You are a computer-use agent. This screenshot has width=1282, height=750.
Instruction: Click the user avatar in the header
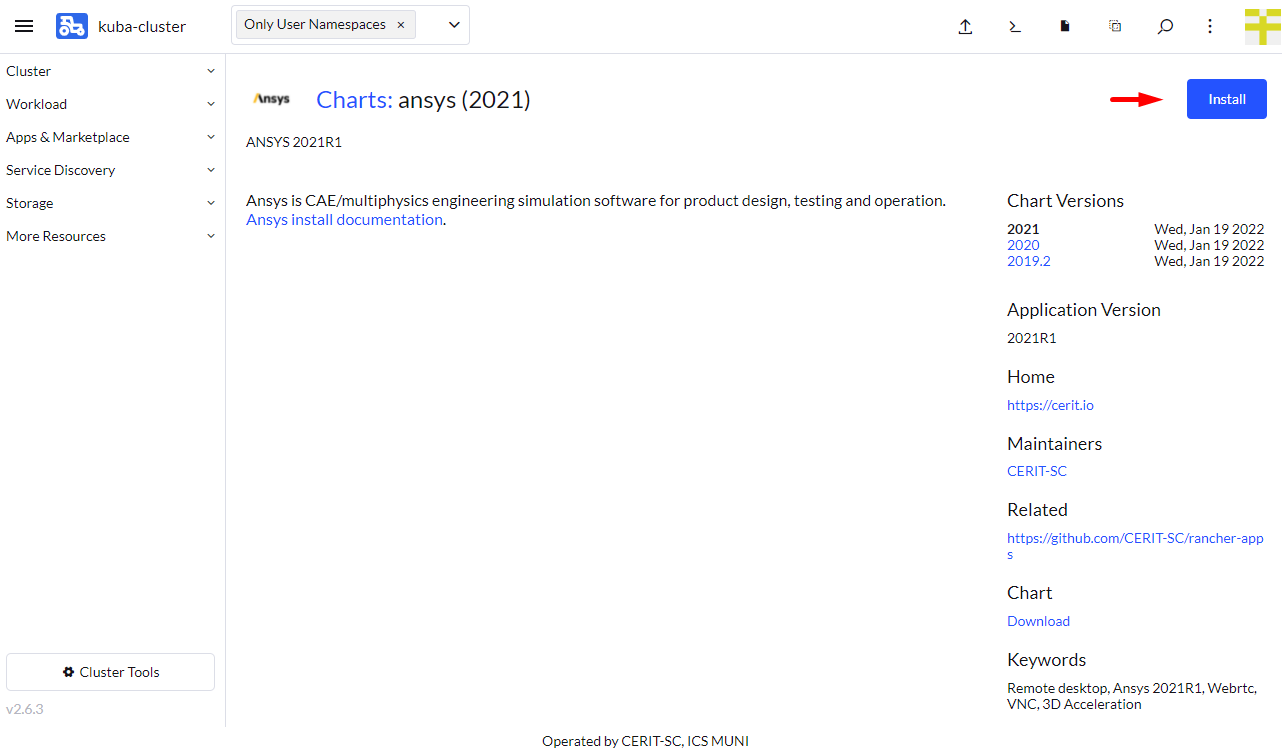(1262, 27)
